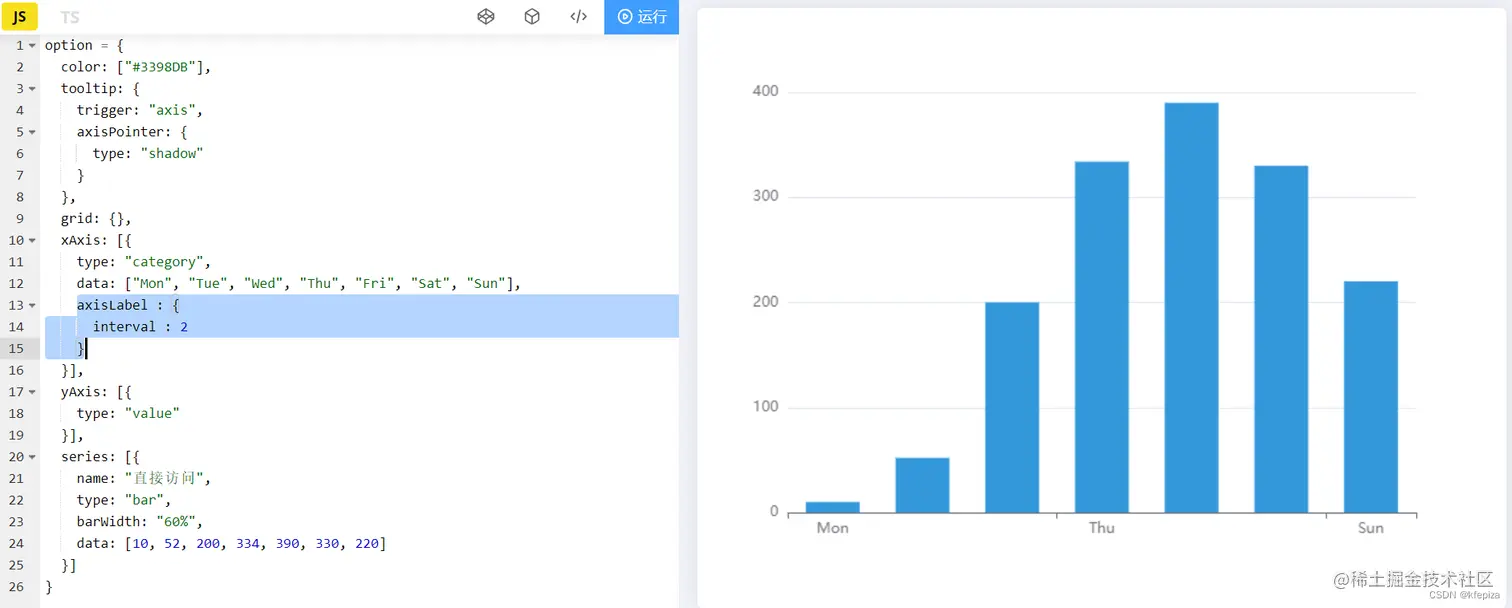Collapse the tooltip block fold arrow on line 3
Image resolution: width=1512 pixels, height=608 pixels.
click(32, 89)
